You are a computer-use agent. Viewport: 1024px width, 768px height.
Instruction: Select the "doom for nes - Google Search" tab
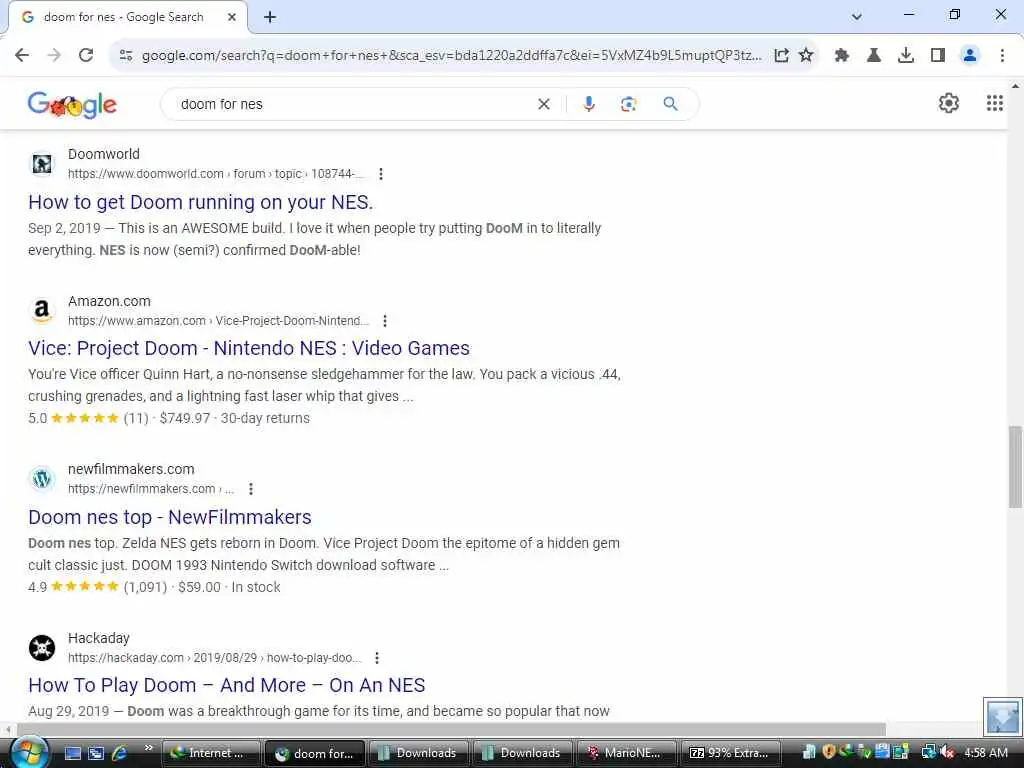tap(123, 17)
